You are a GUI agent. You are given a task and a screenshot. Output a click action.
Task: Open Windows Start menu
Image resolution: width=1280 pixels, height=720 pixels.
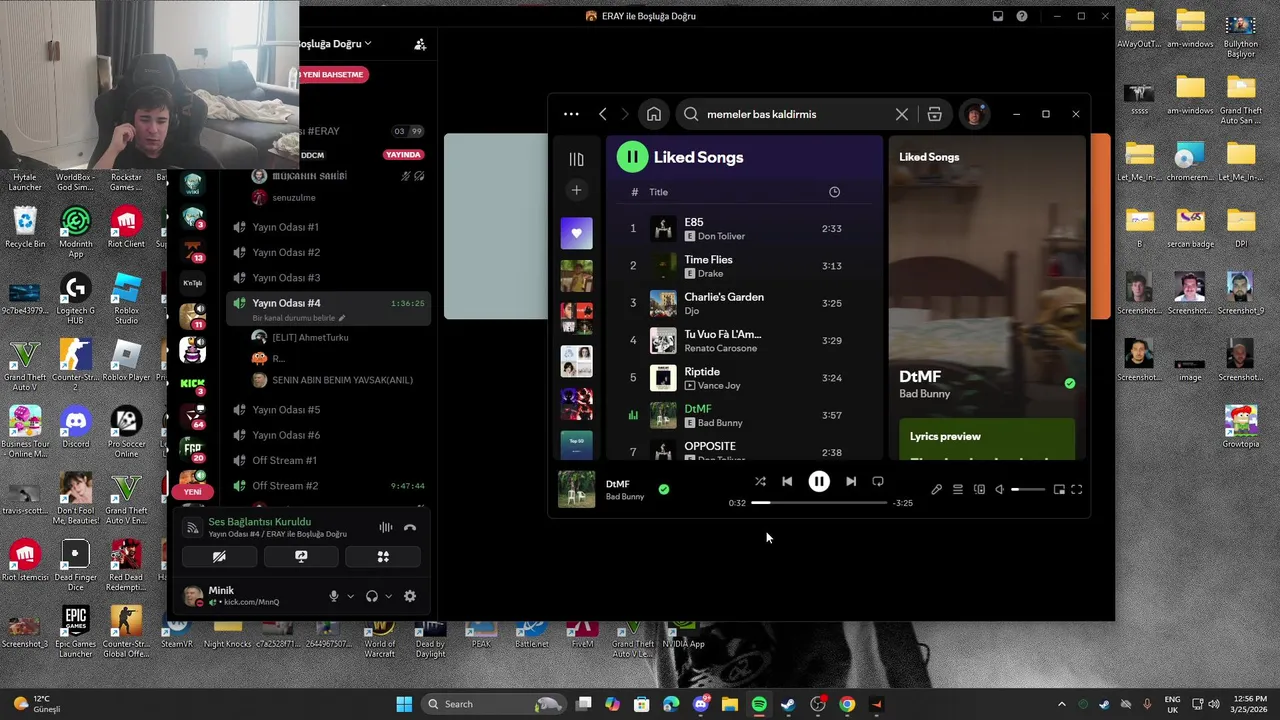coord(404,704)
